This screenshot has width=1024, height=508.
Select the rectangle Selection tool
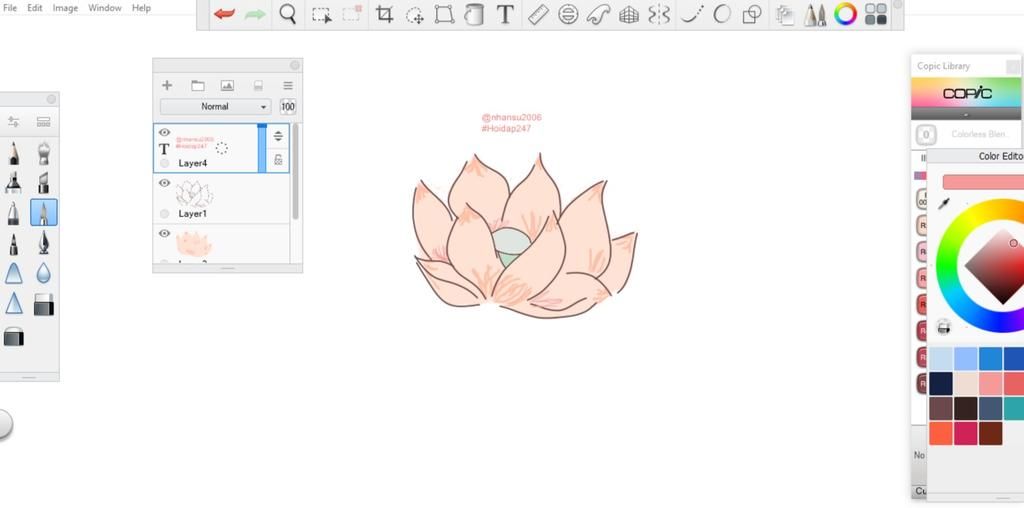click(321, 14)
